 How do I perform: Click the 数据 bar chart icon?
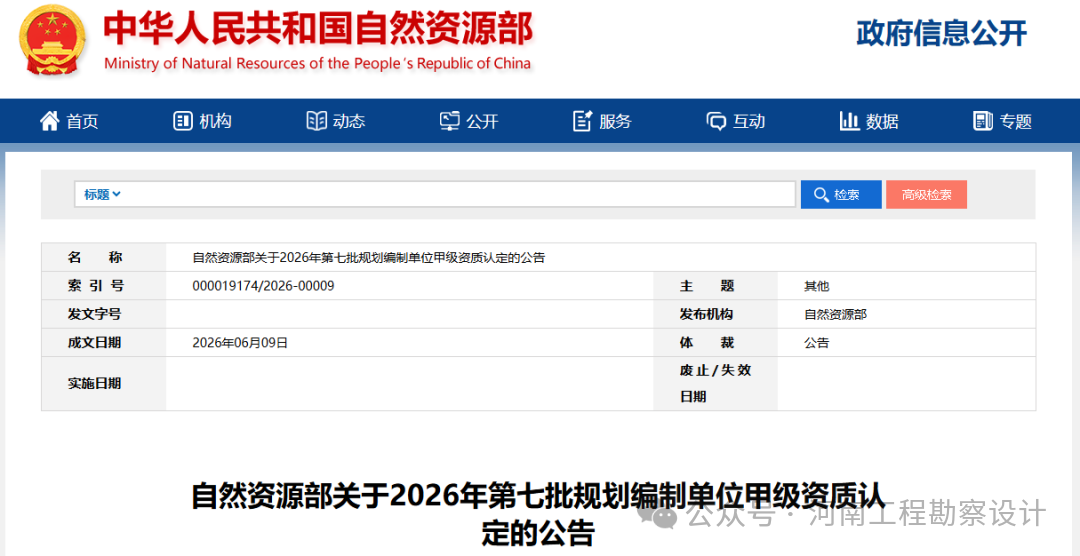pos(849,121)
